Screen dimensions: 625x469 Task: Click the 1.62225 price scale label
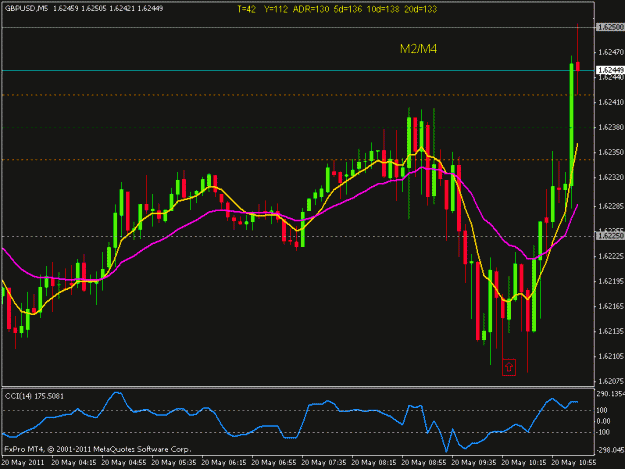coord(611,256)
